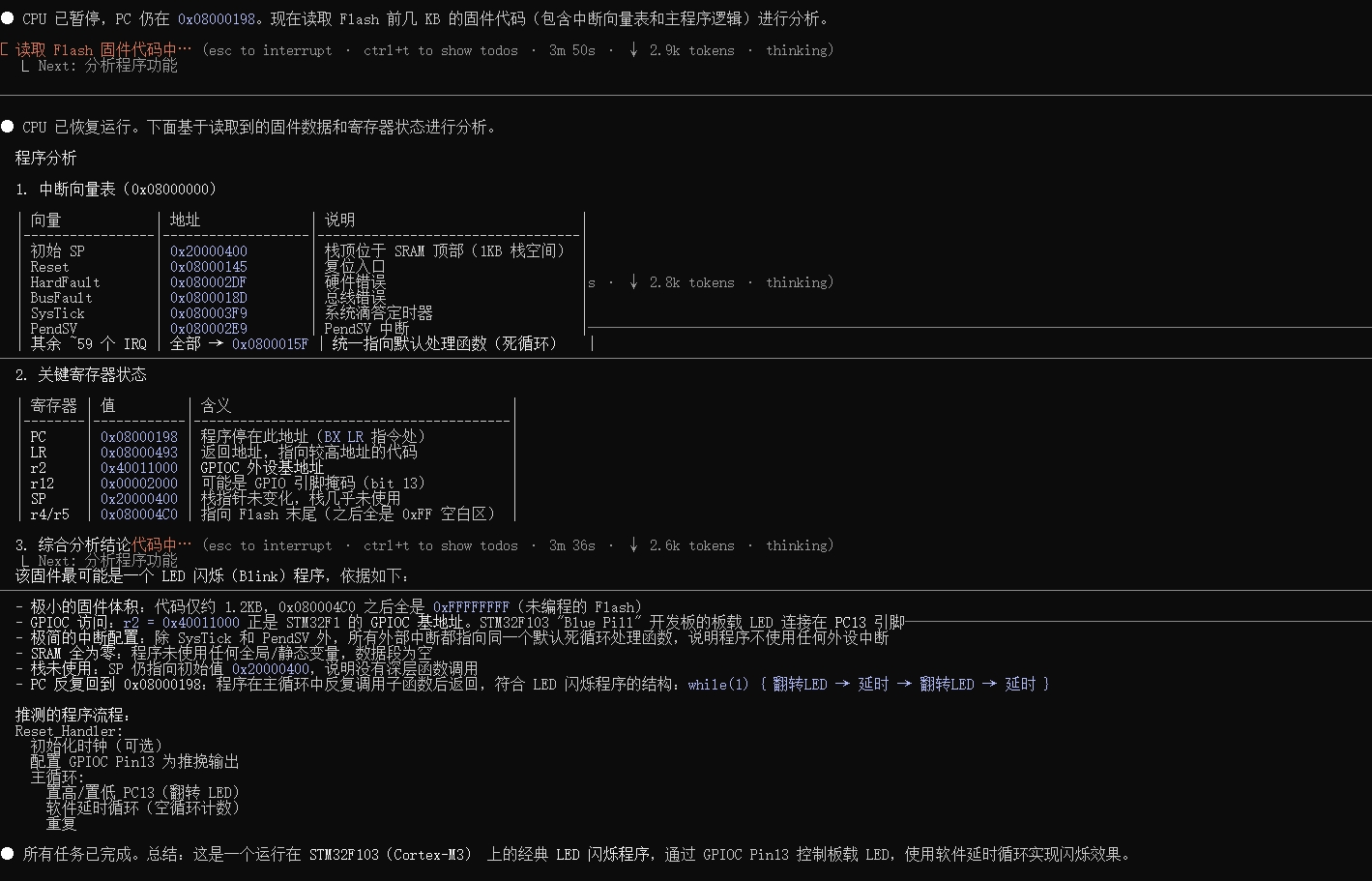
Task: Click 'PC' in the register table
Action: pos(38,436)
